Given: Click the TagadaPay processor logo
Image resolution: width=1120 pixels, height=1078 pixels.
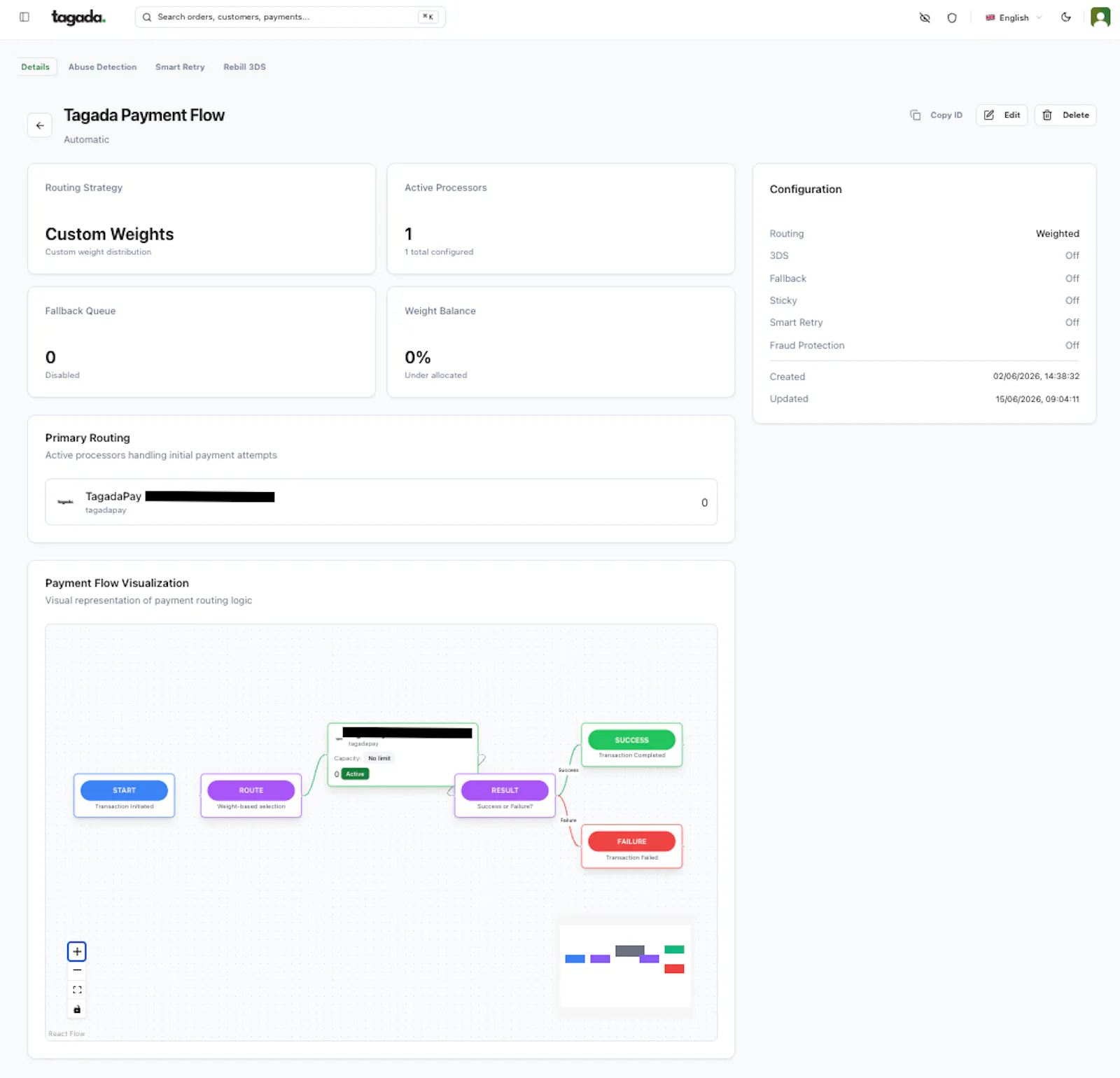Looking at the screenshot, I should tap(65, 502).
